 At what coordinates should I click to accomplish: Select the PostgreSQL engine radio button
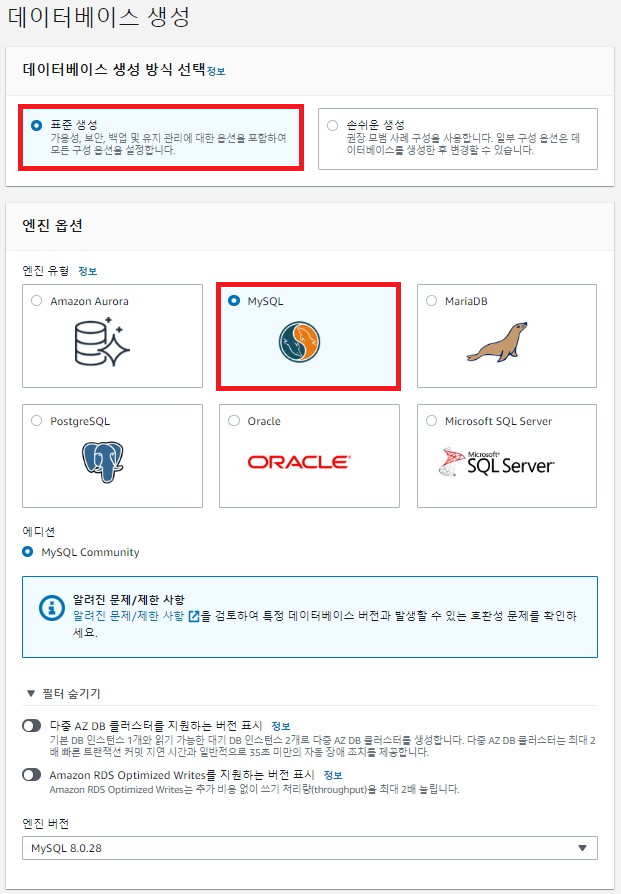(36, 421)
